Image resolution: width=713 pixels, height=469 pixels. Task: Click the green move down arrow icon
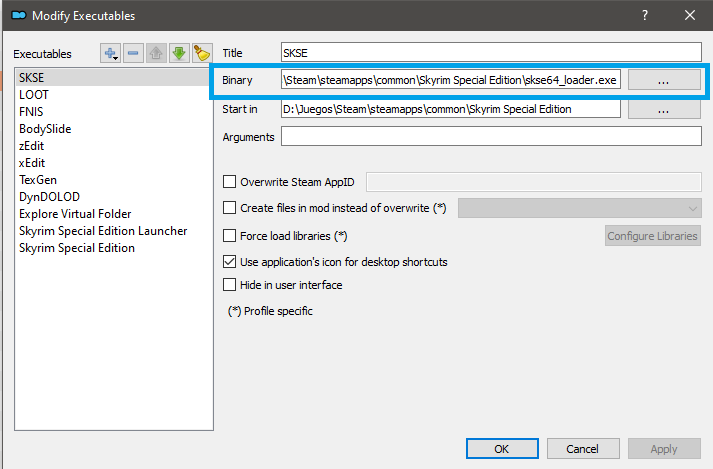pos(179,53)
